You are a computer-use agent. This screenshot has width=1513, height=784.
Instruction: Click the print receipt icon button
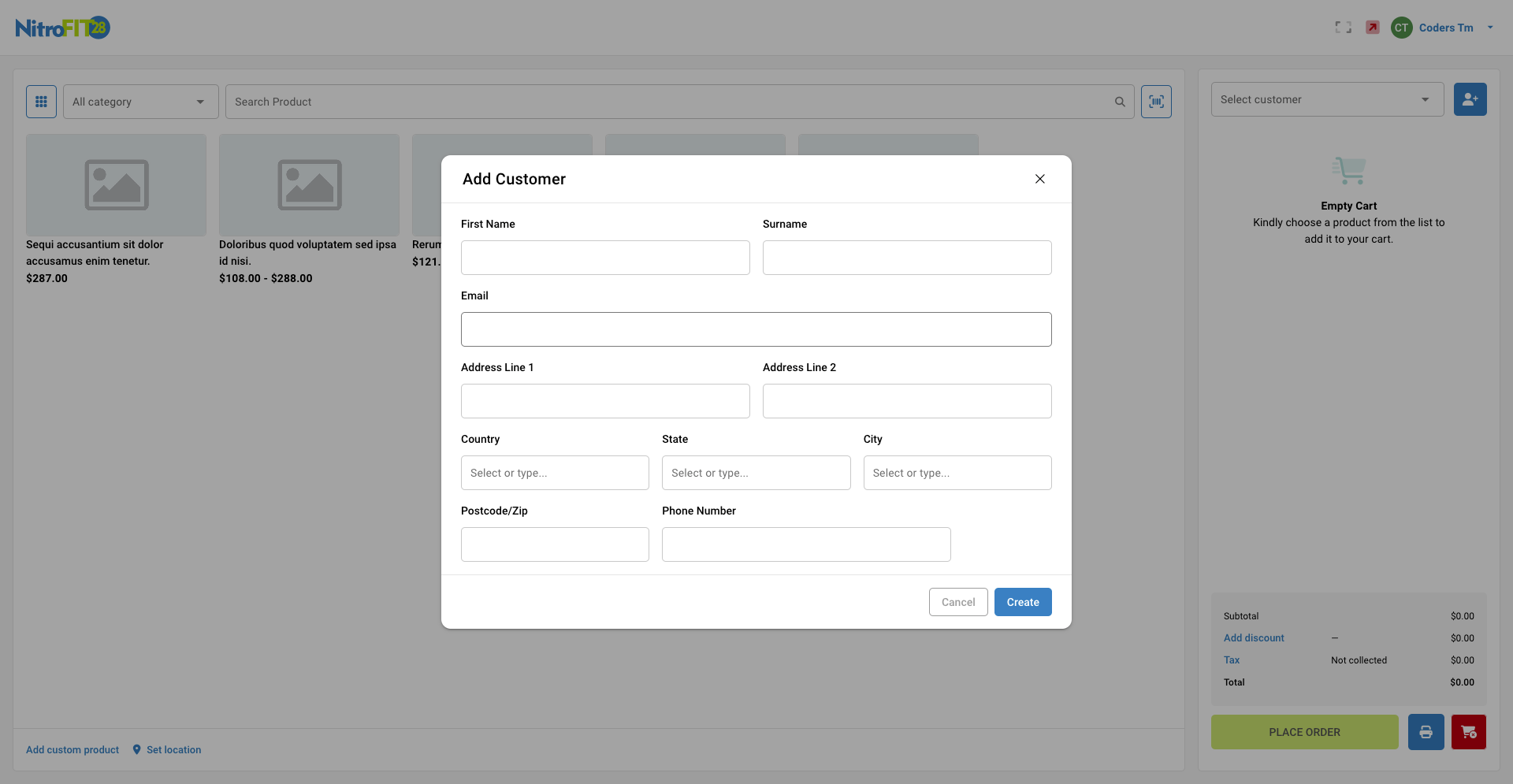tap(1426, 732)
